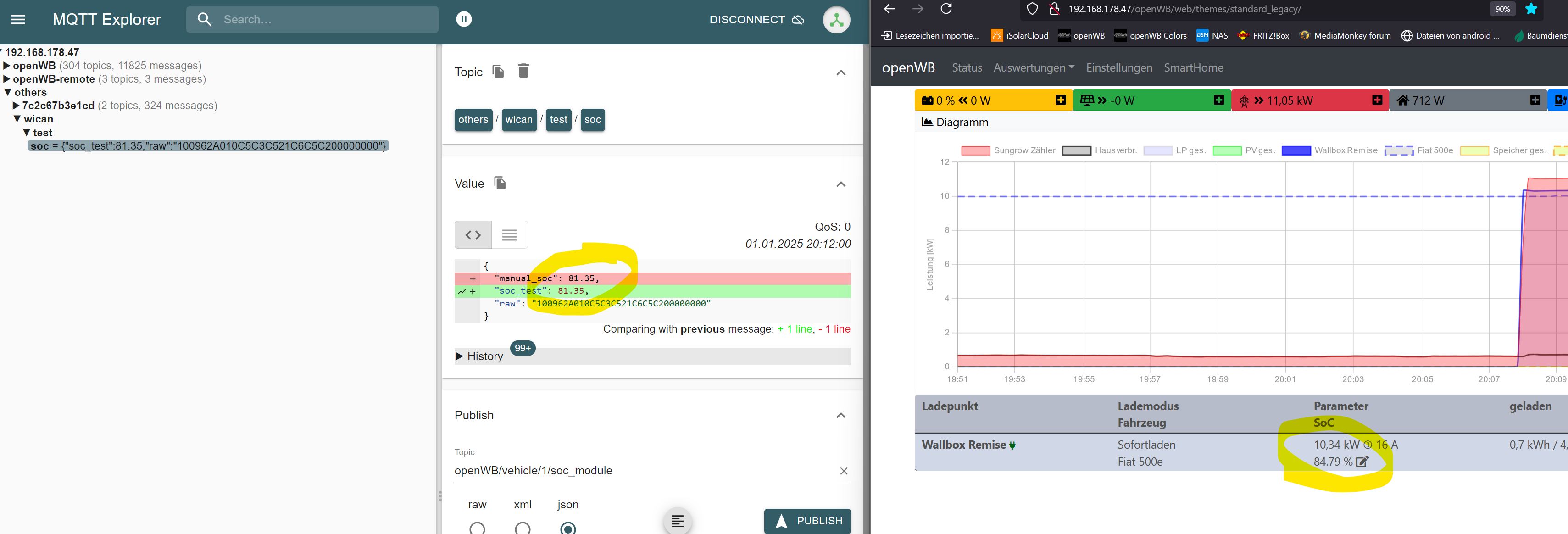Open the Einstellungen menu item
1568x534 pixels.
[1119, 67]
